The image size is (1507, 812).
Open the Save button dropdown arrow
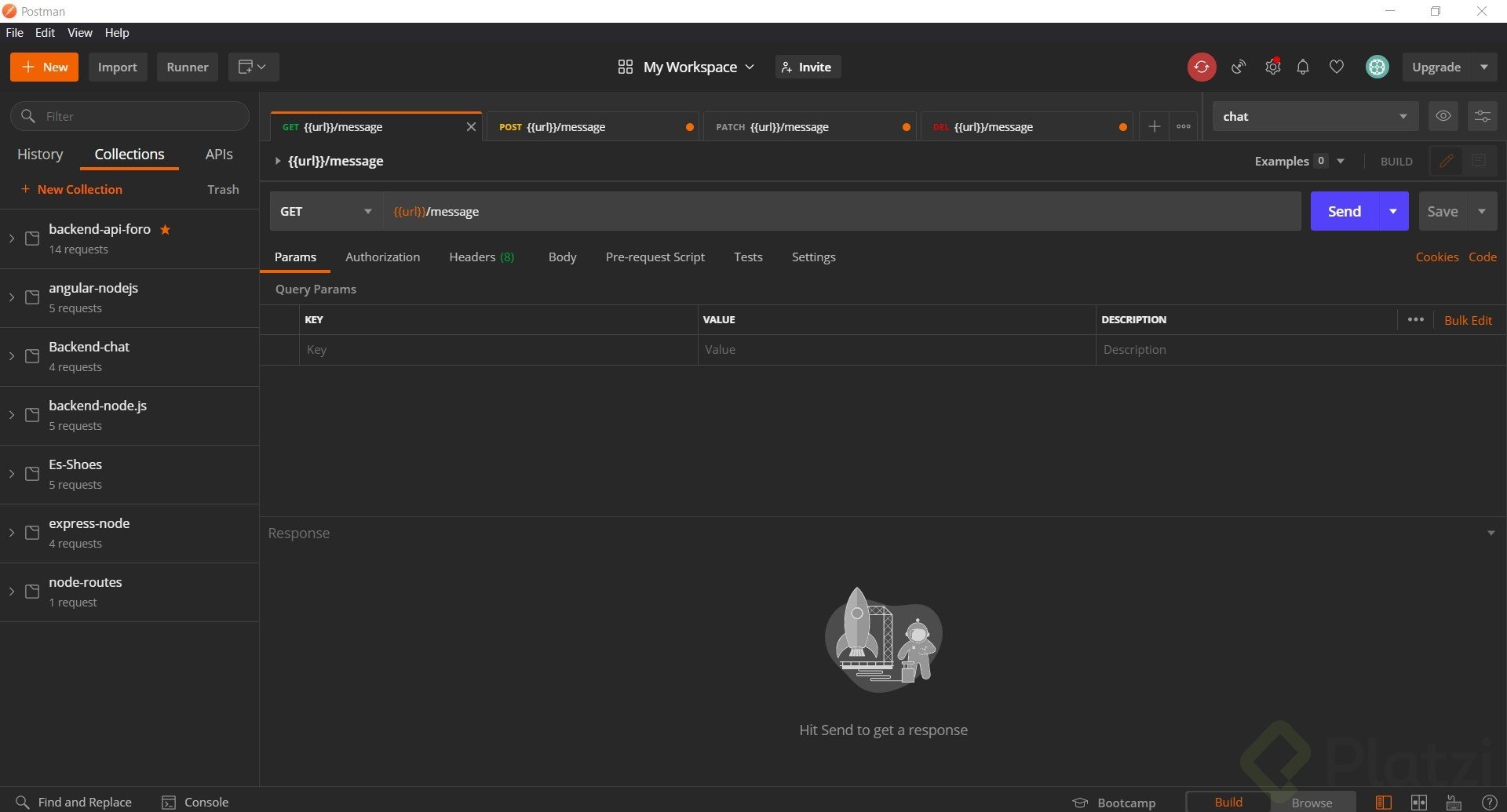1482,212
